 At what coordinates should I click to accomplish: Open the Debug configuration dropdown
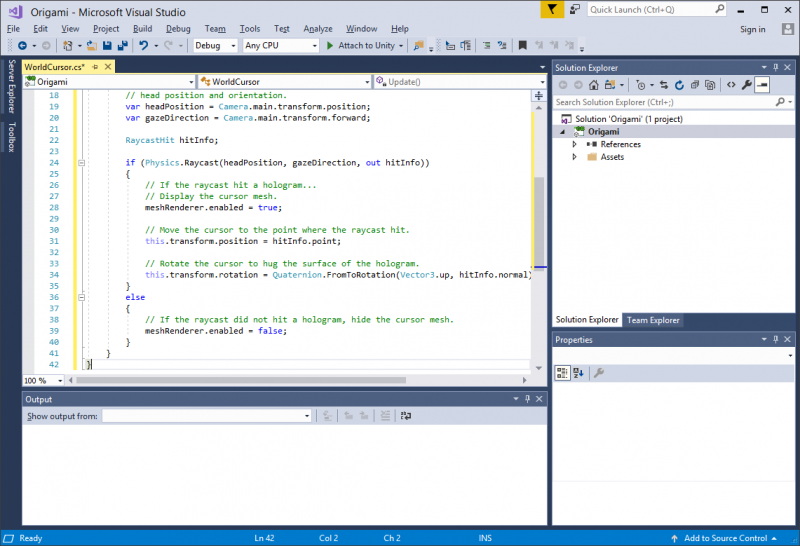coord(215,45)
